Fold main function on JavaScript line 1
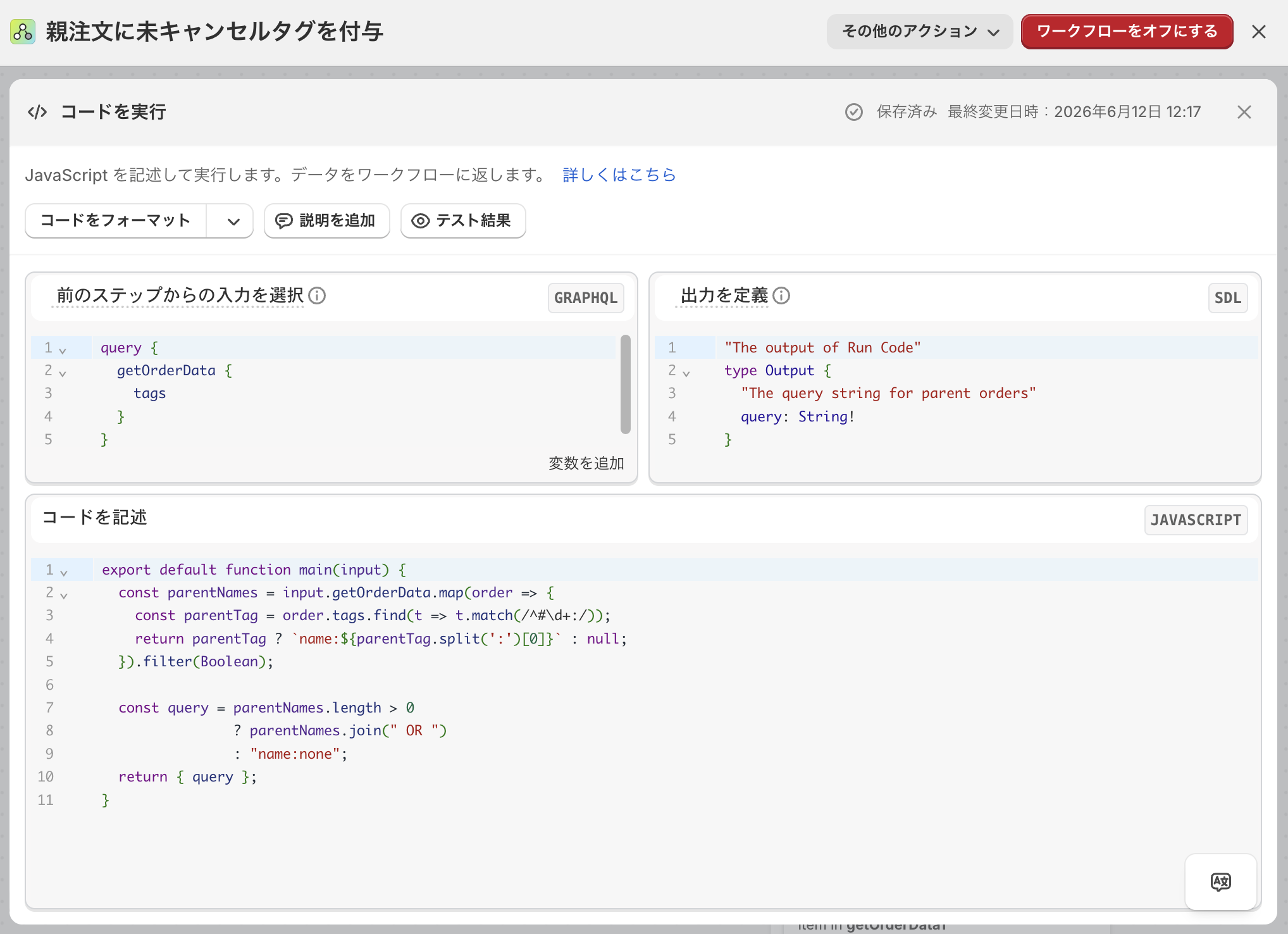The image size is (1288, 934). tap(63, 572)
